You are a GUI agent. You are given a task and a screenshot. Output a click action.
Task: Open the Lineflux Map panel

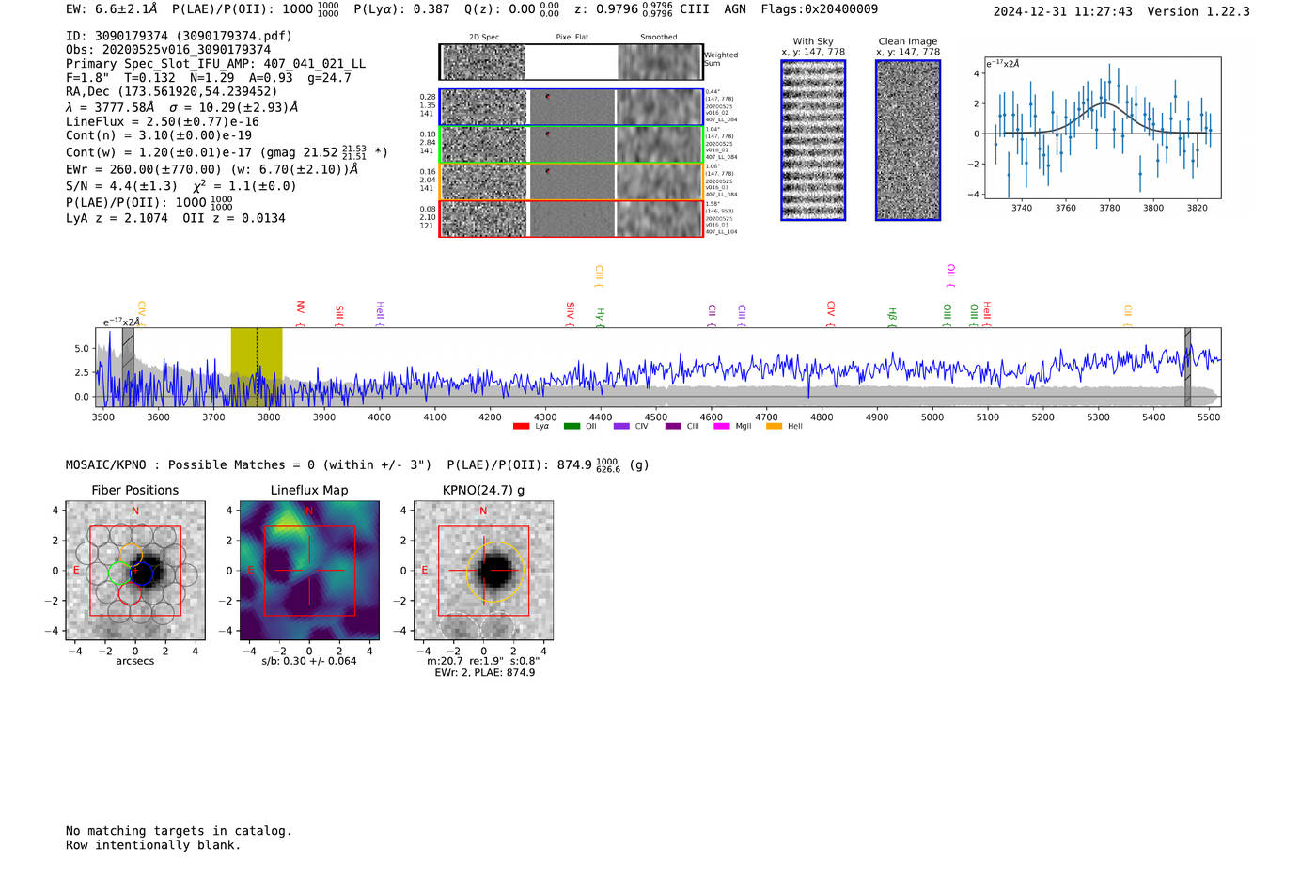click(x=309, y=571)
